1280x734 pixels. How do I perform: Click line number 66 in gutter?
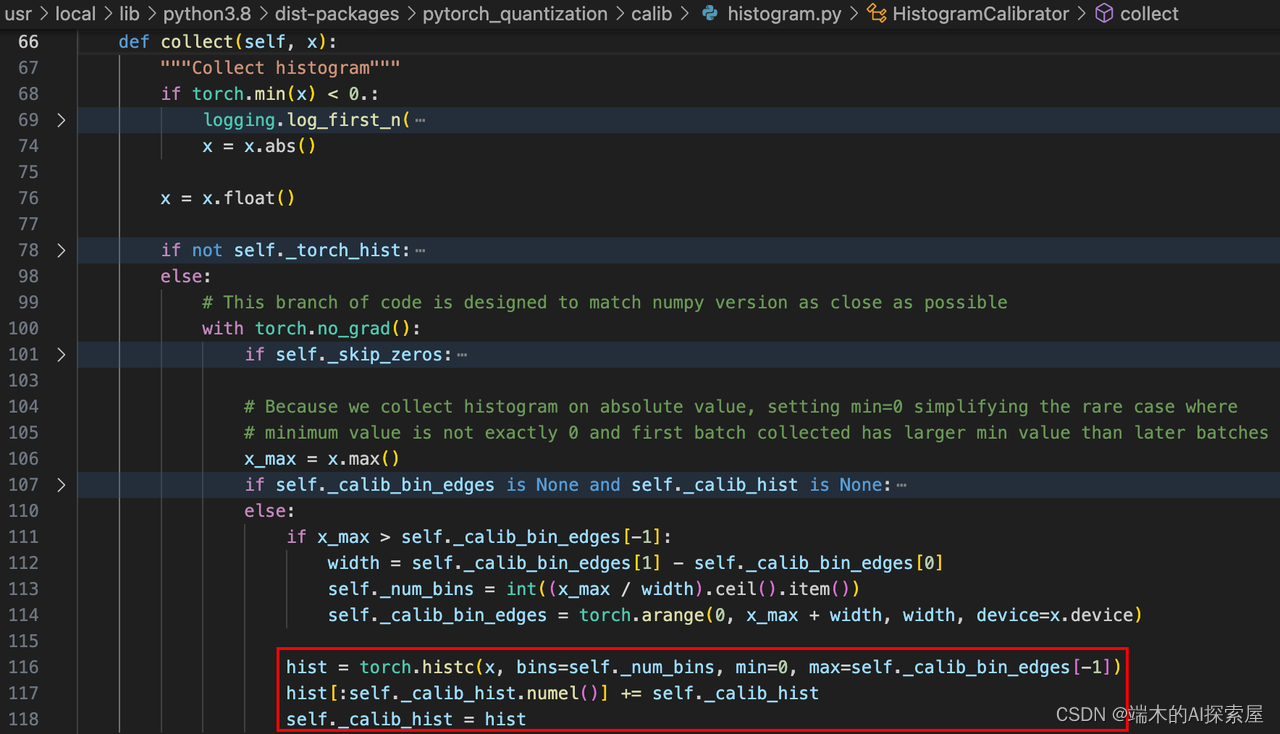[x=28, y=42]
